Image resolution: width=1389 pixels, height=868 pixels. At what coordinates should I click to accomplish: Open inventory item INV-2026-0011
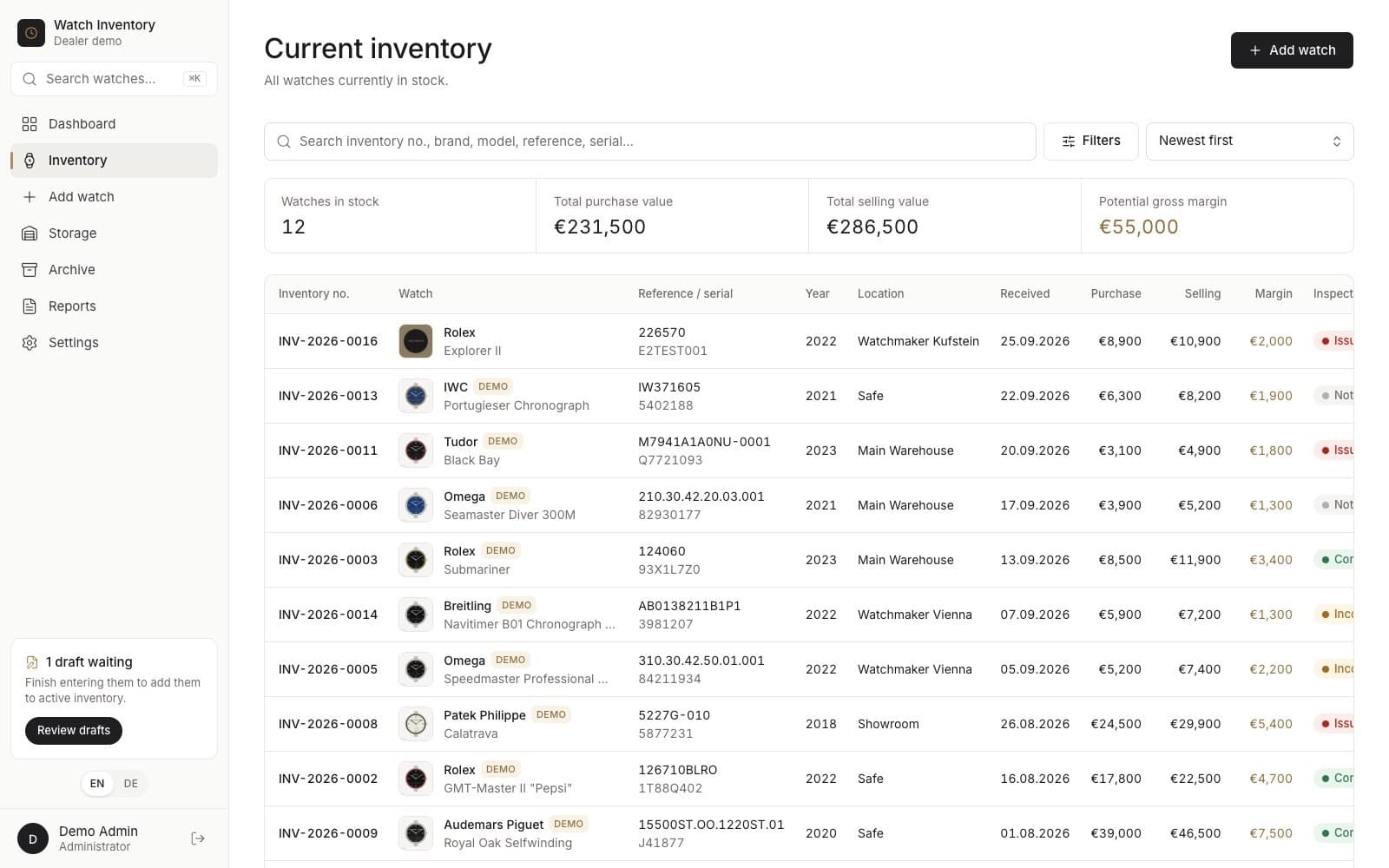point(328,450)
